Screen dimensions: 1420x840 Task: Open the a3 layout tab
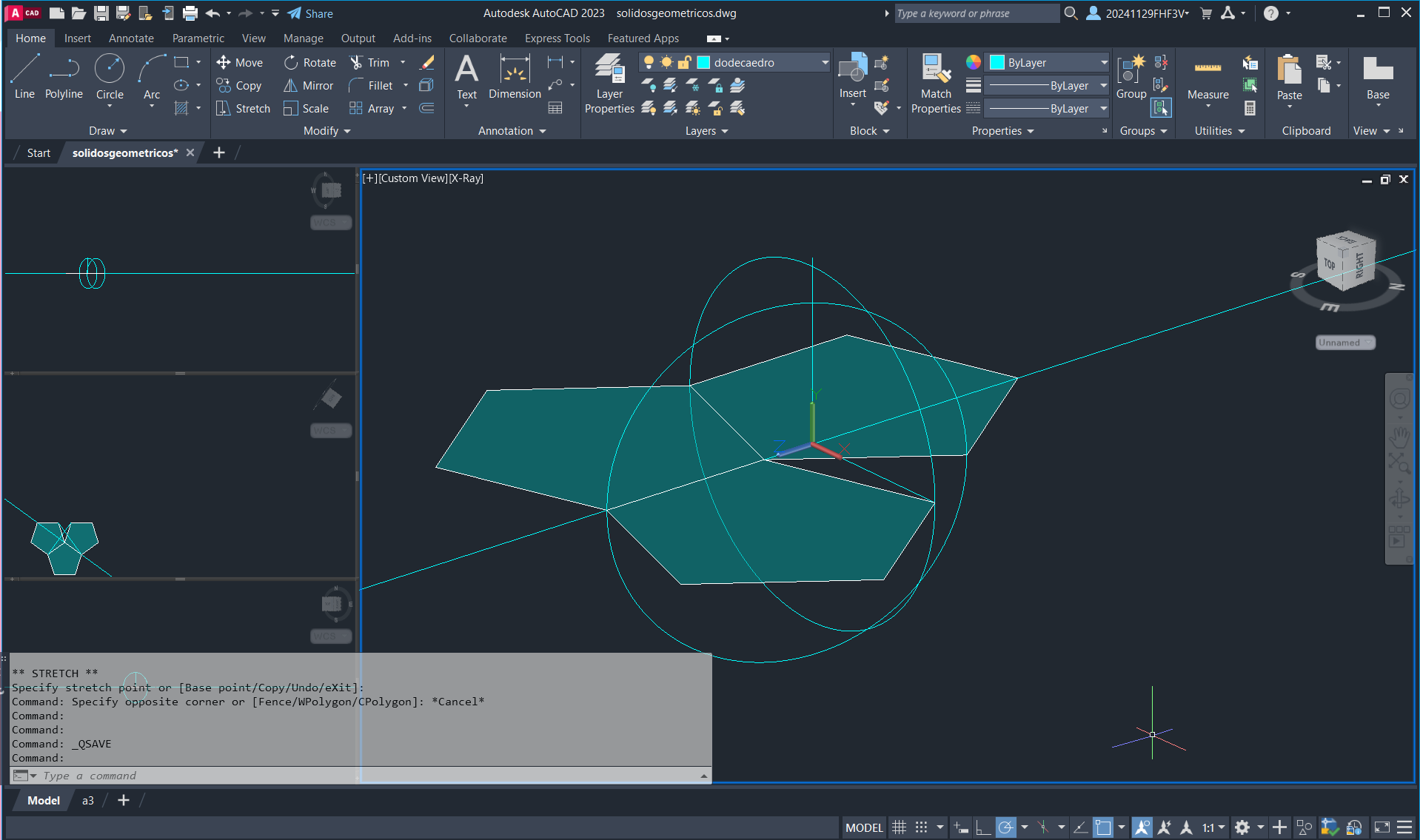[88, 801]
